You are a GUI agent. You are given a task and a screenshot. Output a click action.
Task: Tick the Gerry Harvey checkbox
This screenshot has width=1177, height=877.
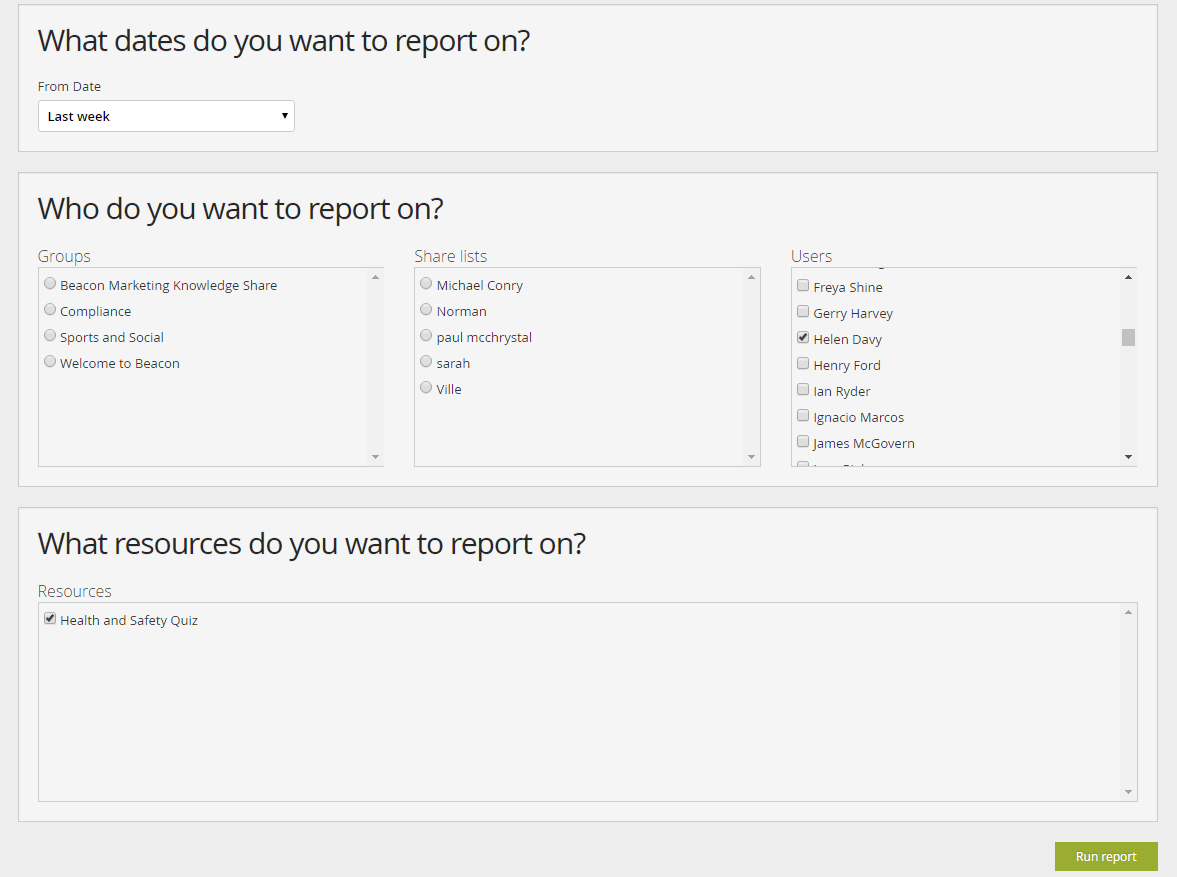[x=803, y=312]
